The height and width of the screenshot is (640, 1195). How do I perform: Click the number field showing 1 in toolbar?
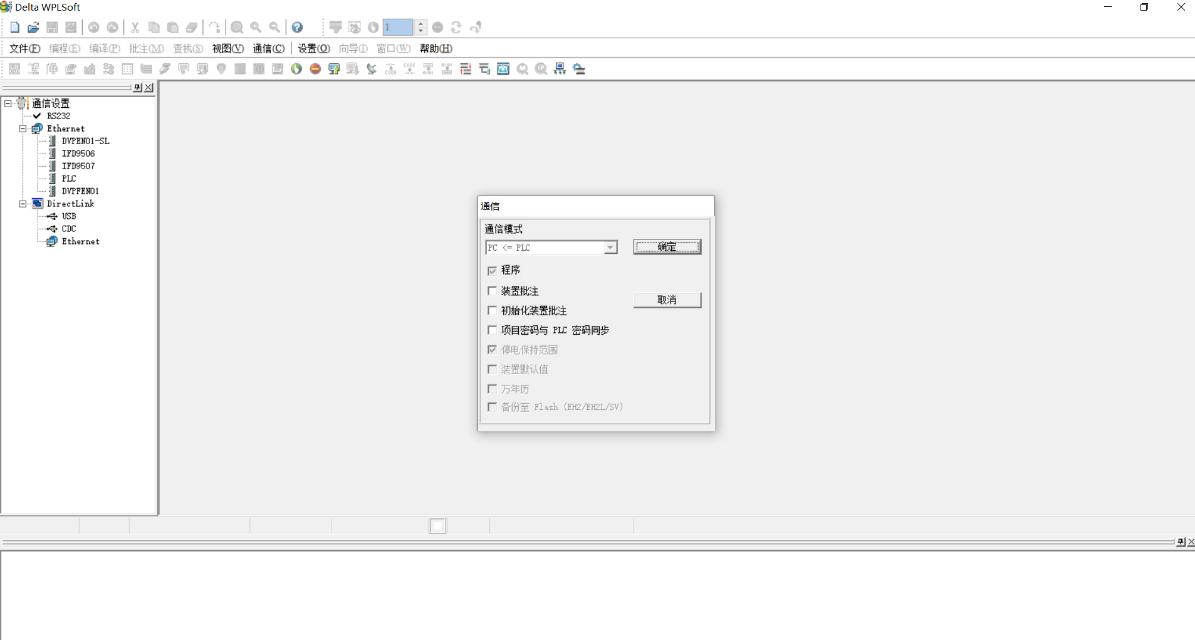[398, 27]
